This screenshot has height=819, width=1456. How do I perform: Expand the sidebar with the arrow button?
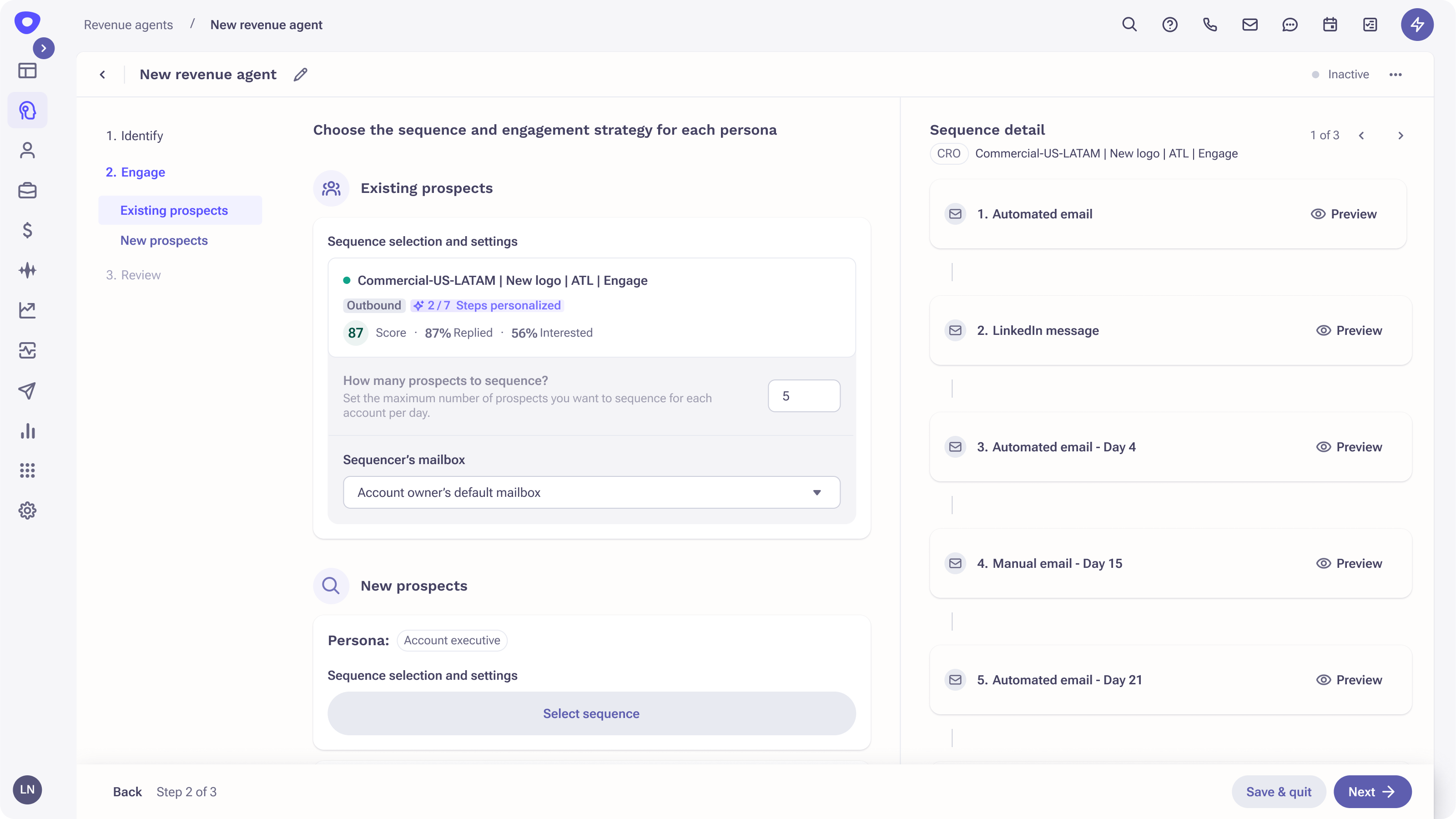[x=44, y=48]
